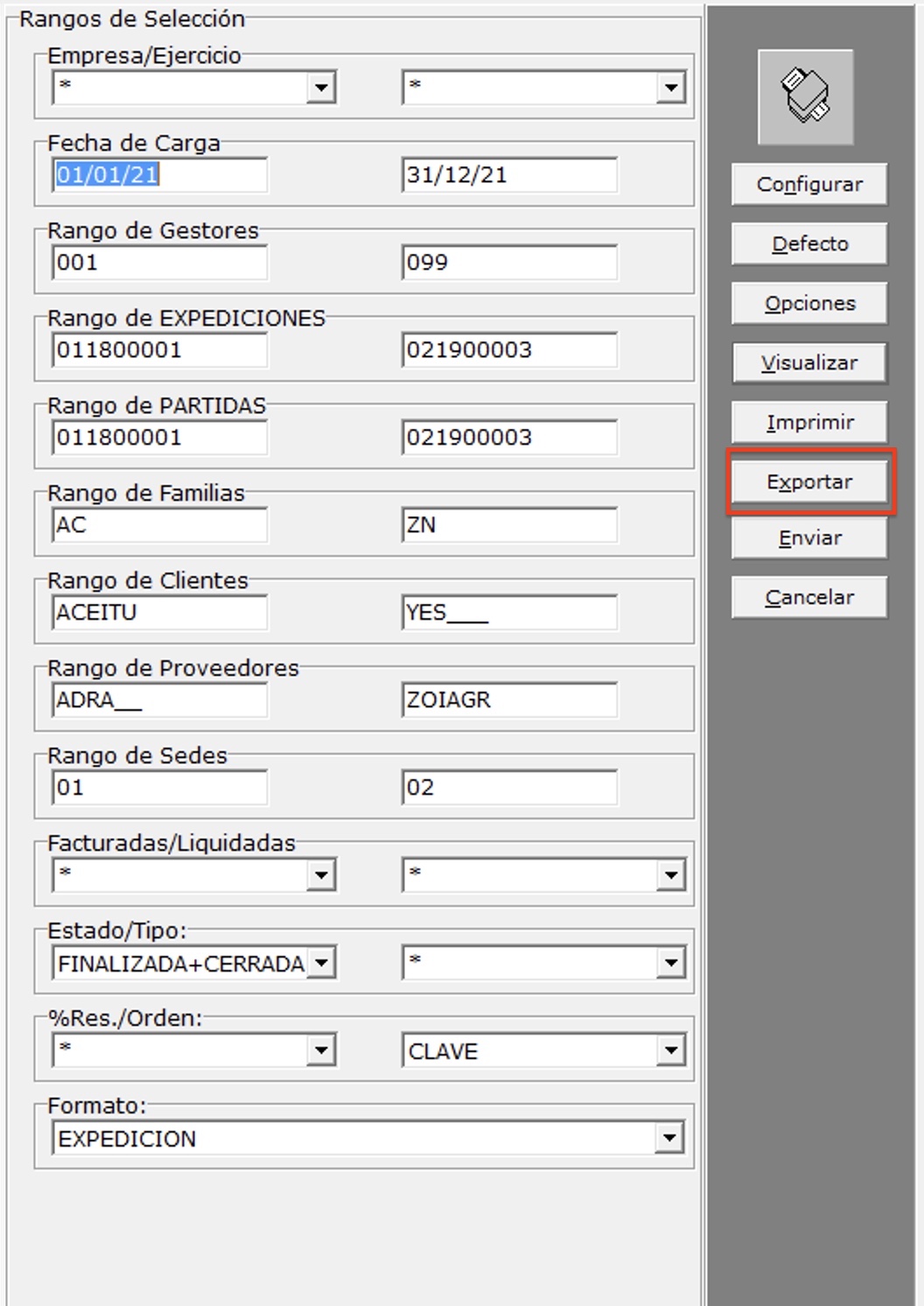Select the Rango de Gestores 001 field
924x1306 pixels.
pyautogui.click(x=159, y=263)
